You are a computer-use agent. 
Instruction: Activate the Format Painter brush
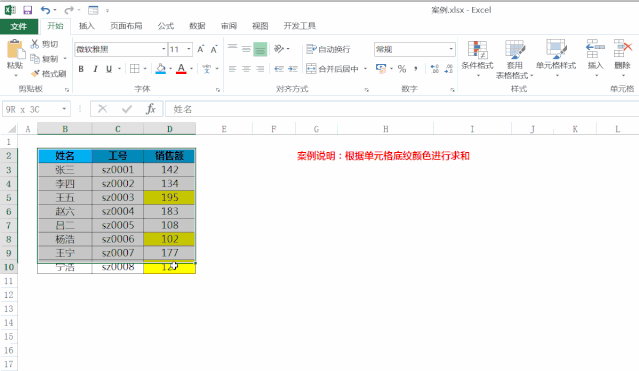[35, 73]
